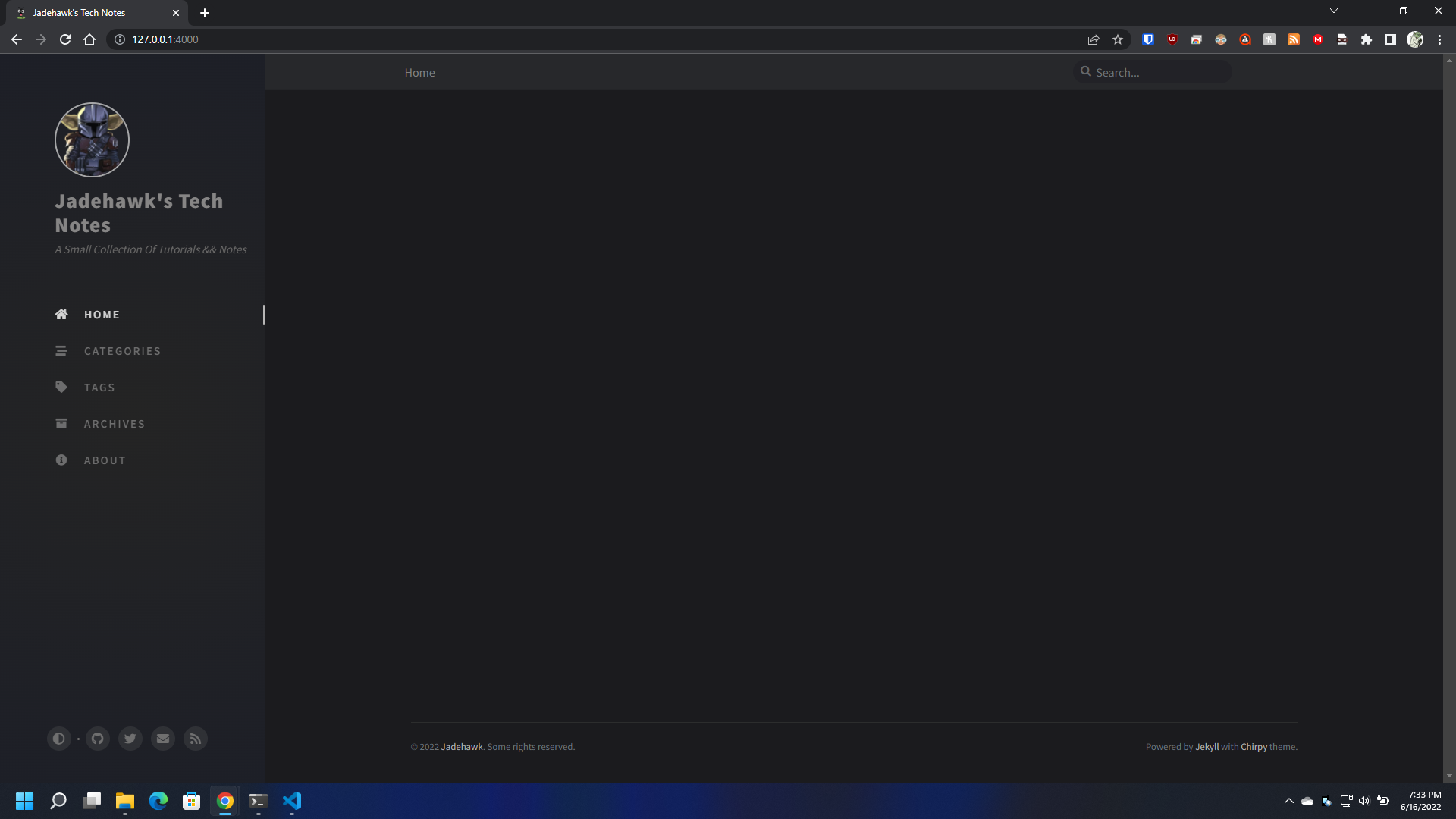Open Categories in the sidebar
This screenshot has width=1456, height=819.
(x=122, y=351)
